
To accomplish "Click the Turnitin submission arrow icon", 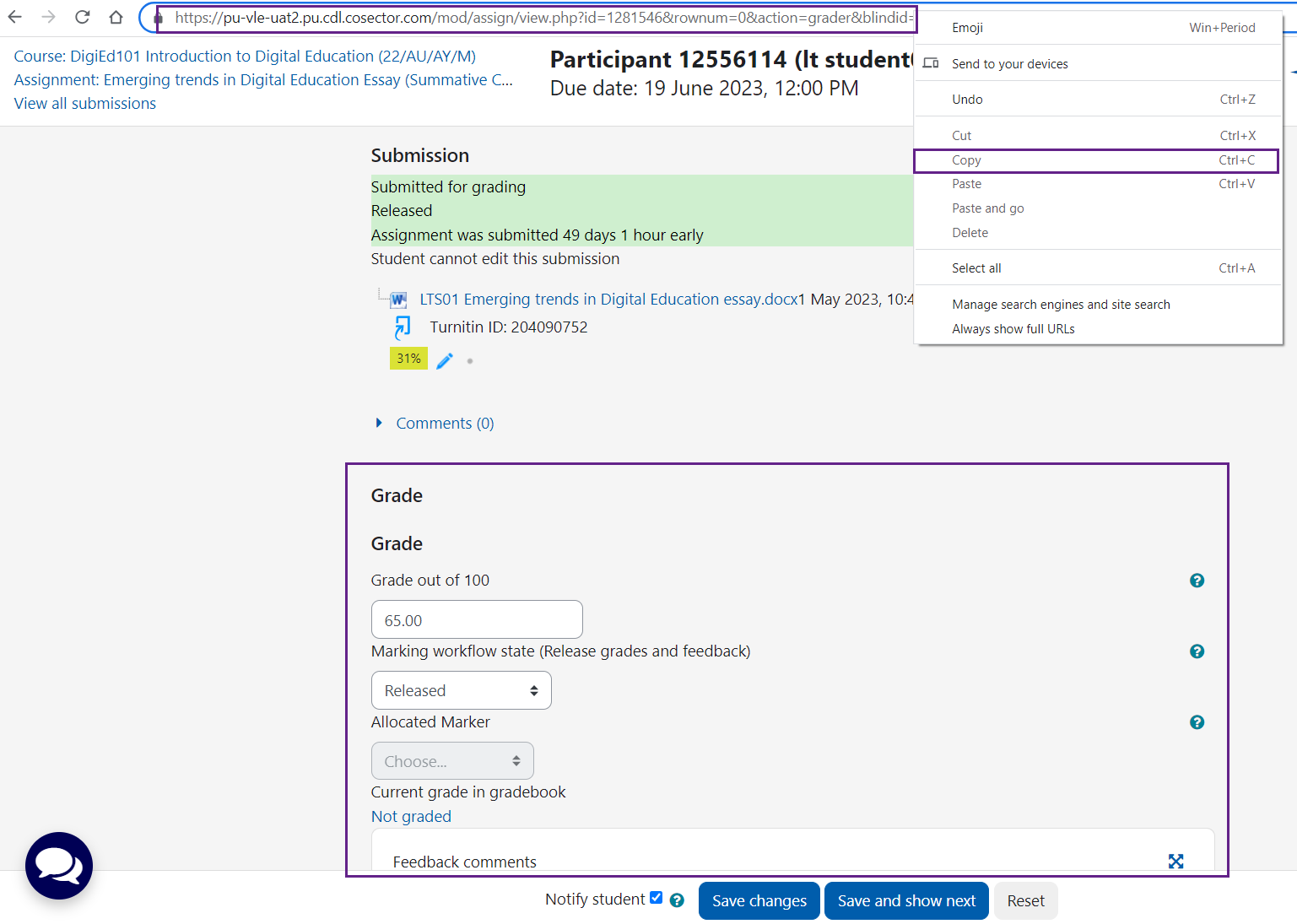I will (x=403, y=327).
